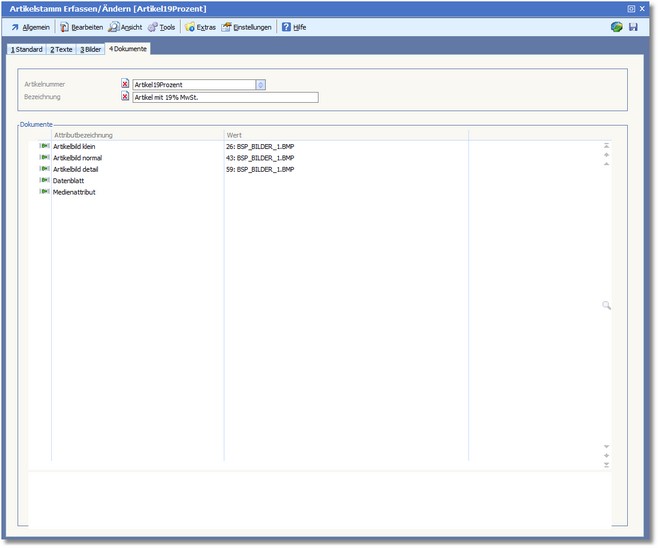
Task: Switch to the 3 Bilder tab
Action: point(90,49)
